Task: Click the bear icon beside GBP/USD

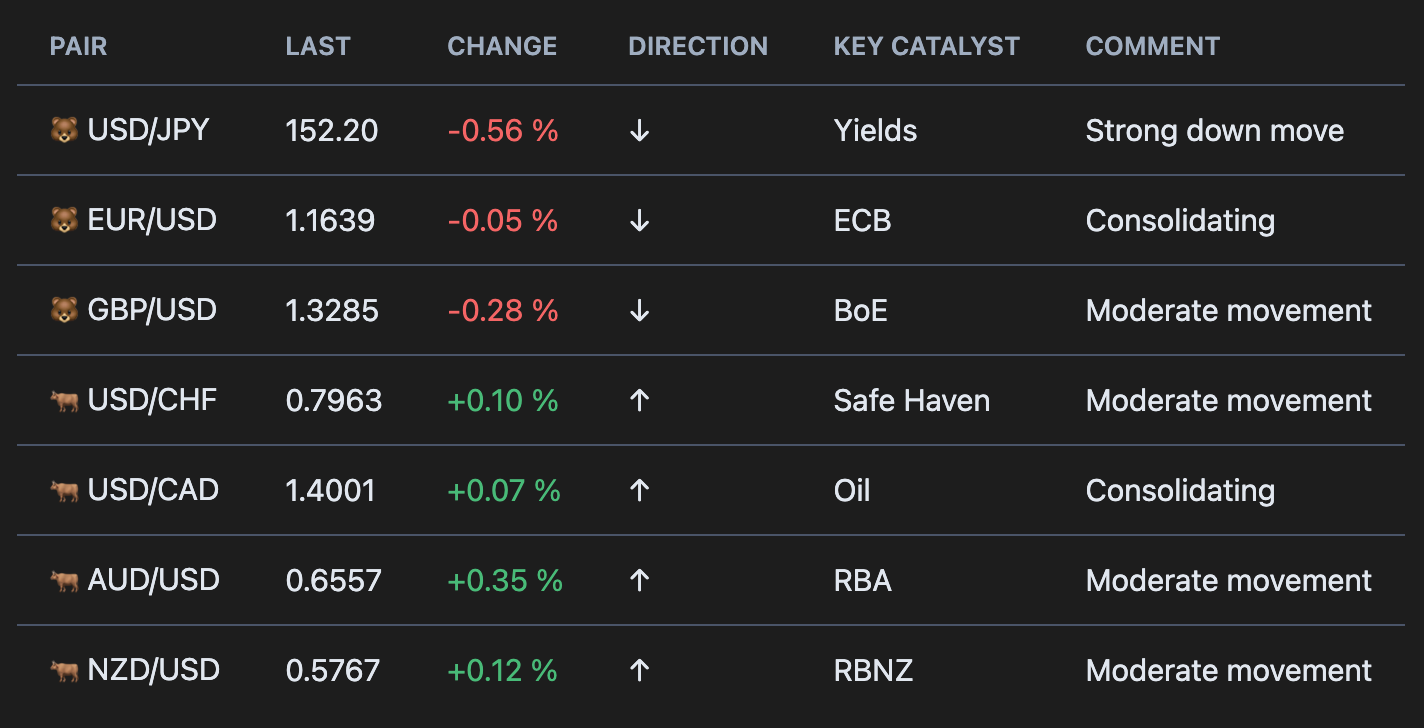Action: pos(64,311)
